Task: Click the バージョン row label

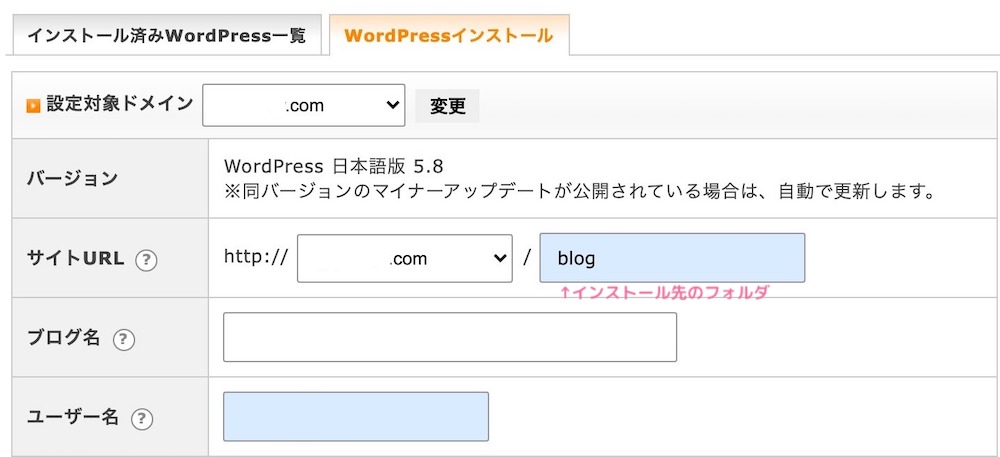Action: pos(73,178)
